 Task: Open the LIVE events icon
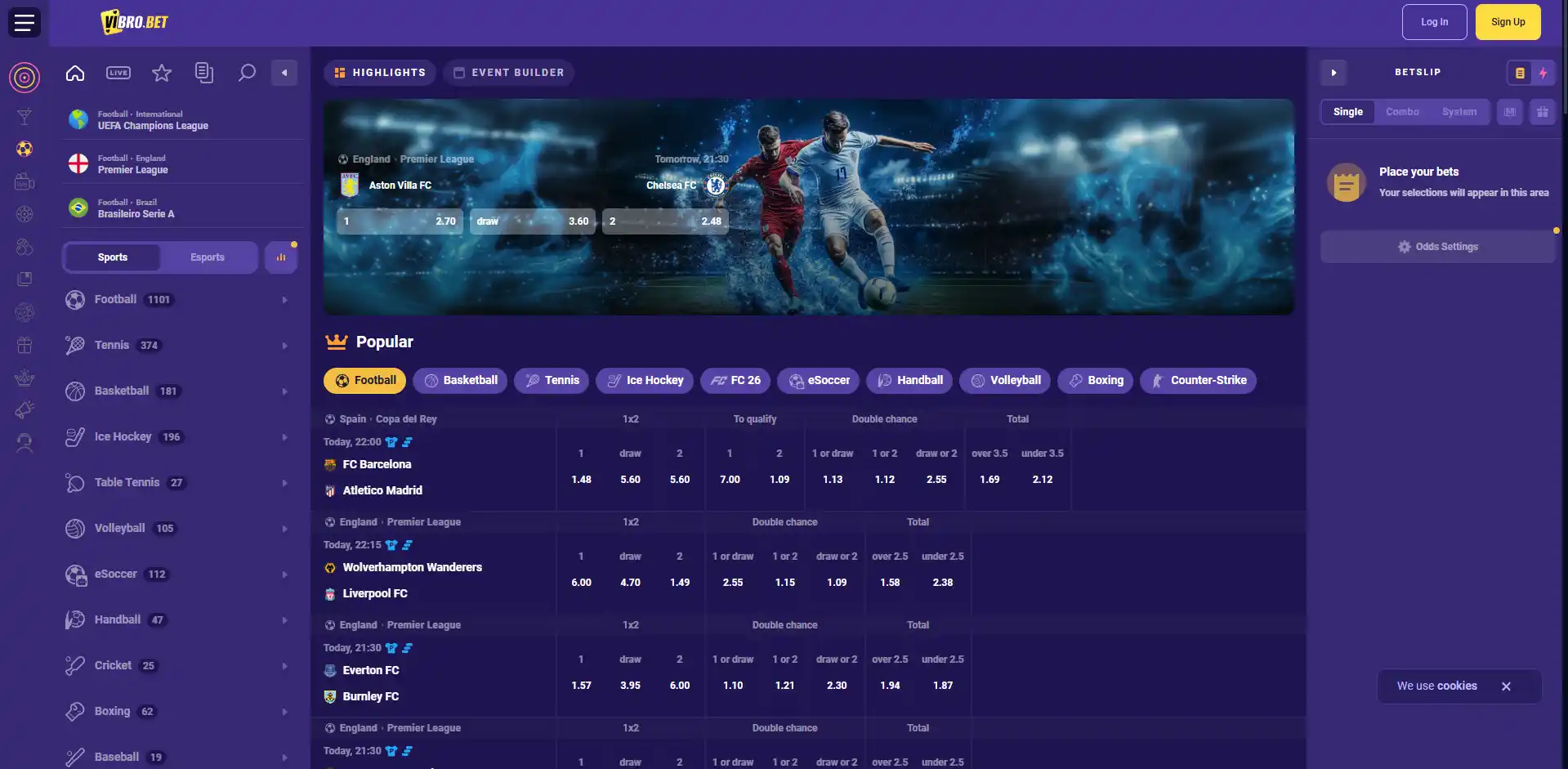click(118, 73)
